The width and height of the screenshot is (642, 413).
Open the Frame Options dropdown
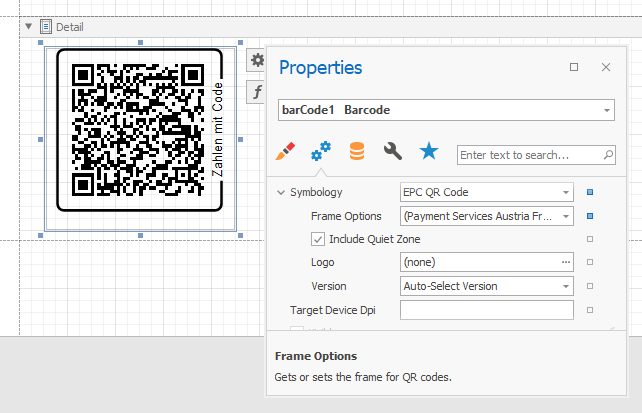[566, 216]
